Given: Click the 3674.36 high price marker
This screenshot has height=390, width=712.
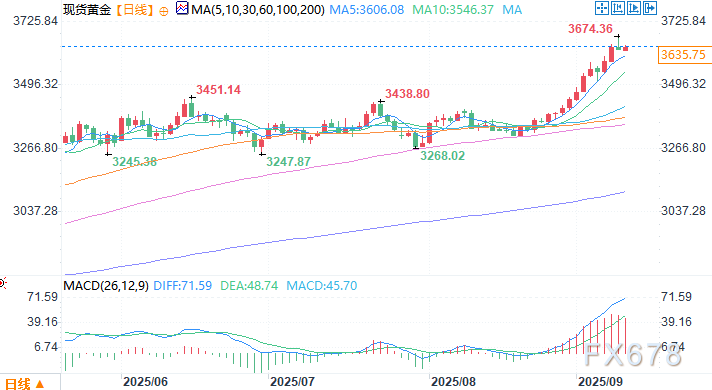Looking at the screenshot, I should (x=590, y=29).
